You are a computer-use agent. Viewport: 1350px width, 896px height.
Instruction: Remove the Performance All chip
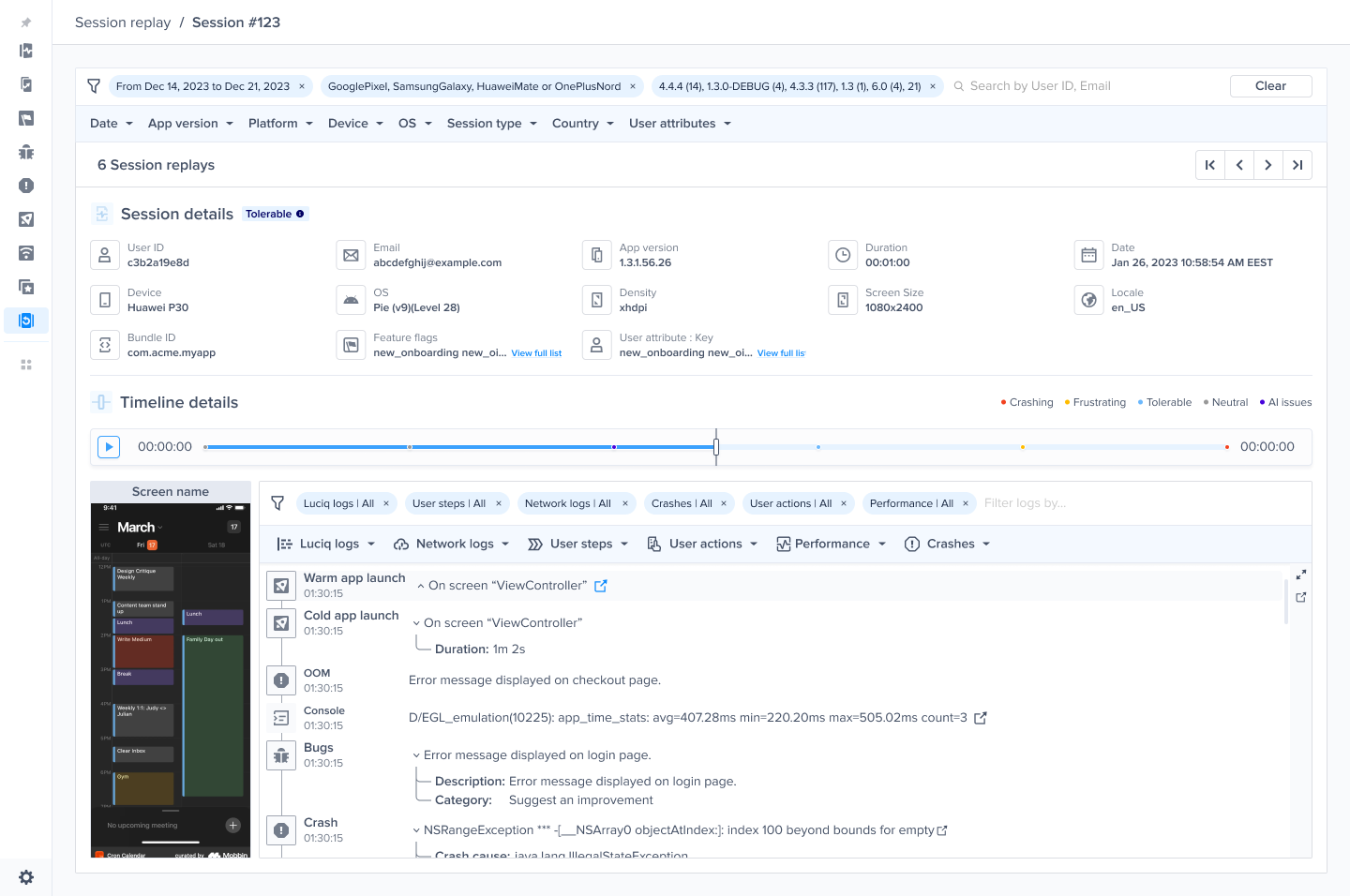click(966, 503)
